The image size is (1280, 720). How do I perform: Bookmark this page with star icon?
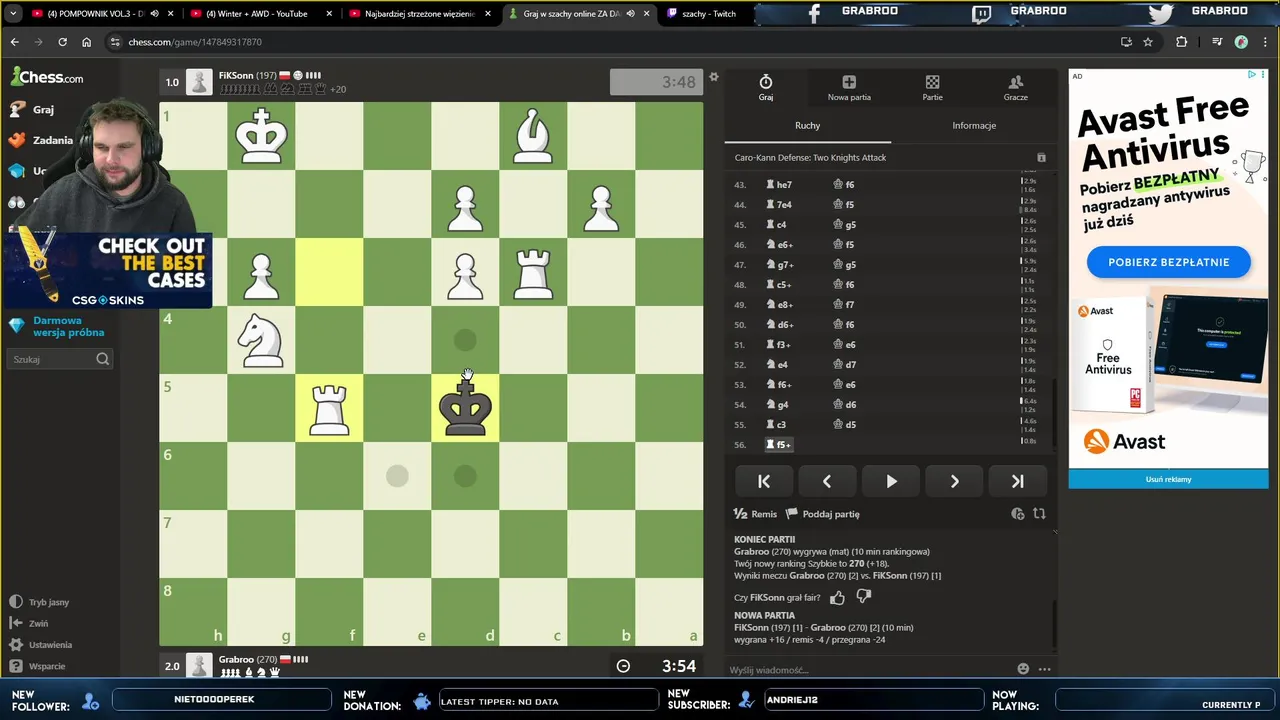point(1148,42)
